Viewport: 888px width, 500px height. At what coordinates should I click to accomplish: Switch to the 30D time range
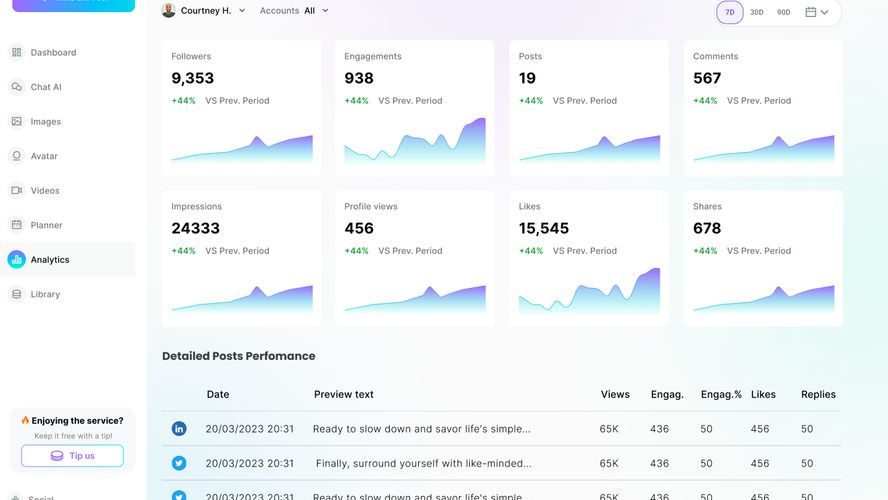pyautogui.click(x=757, y=12)
